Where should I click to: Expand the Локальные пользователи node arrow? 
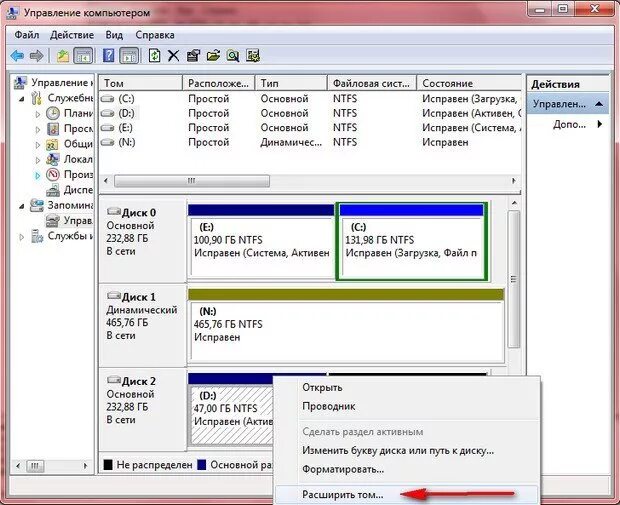(x=38, y=160)
